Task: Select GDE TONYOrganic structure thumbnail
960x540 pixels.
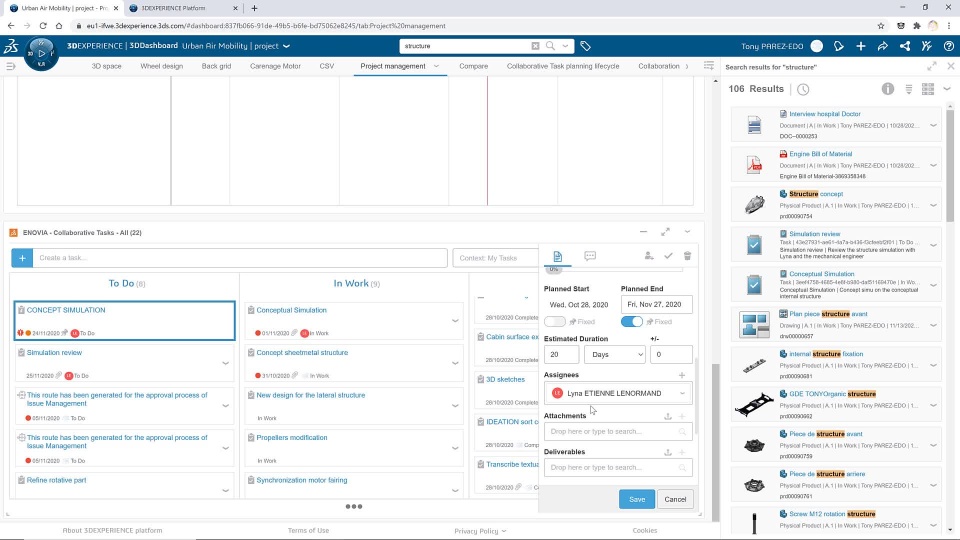Action: (754, 405)
